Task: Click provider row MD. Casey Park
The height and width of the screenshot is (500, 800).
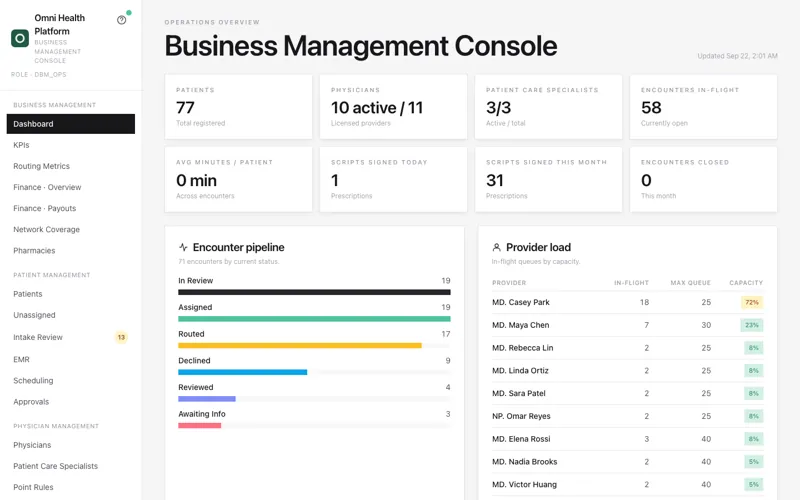Action: [x=628, y=303]
